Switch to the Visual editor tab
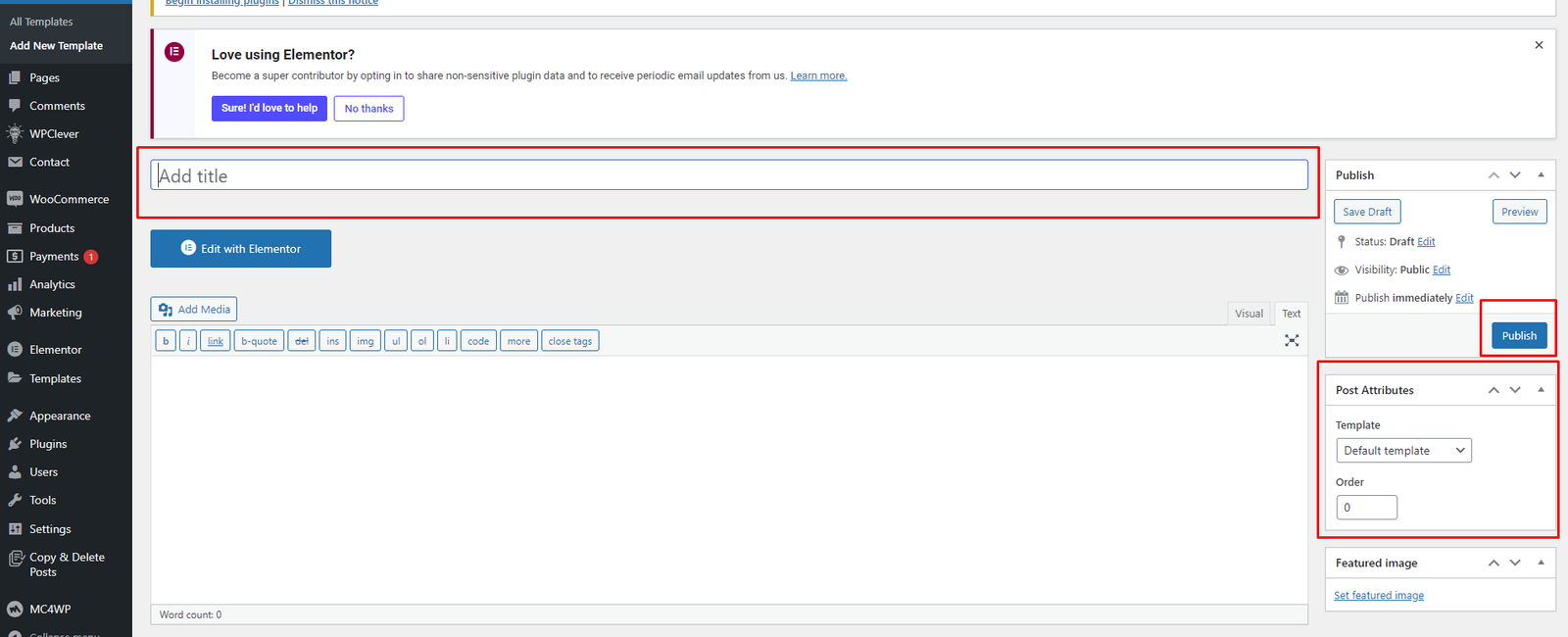 point(1249,314)
